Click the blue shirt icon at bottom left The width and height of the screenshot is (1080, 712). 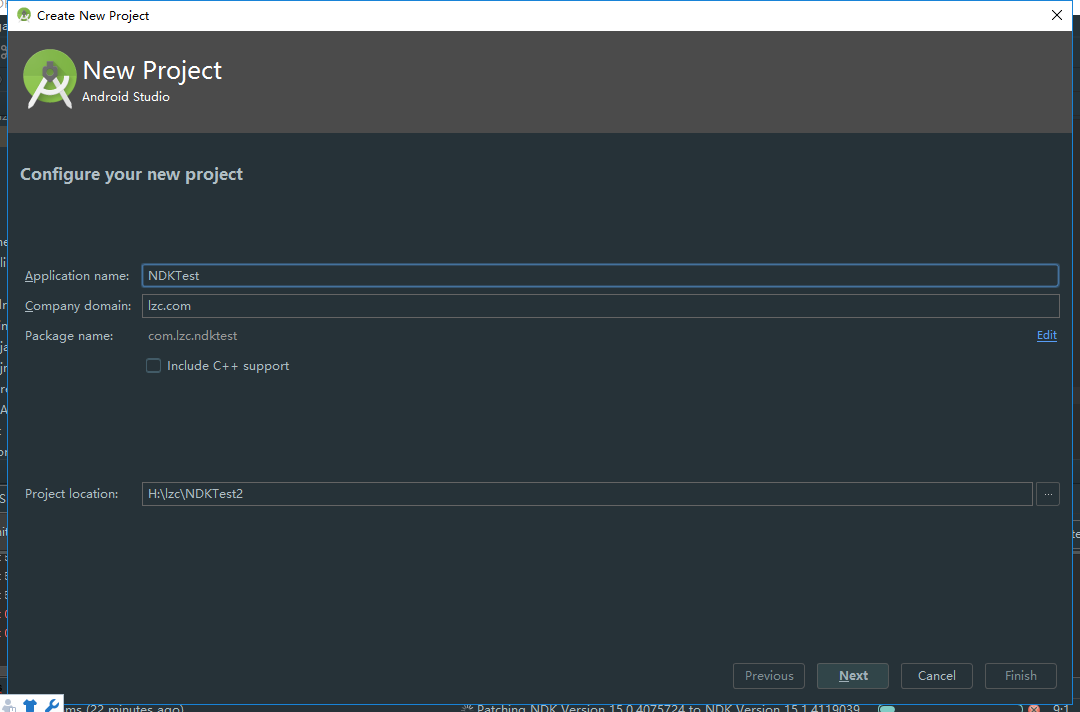pos(30,705)
